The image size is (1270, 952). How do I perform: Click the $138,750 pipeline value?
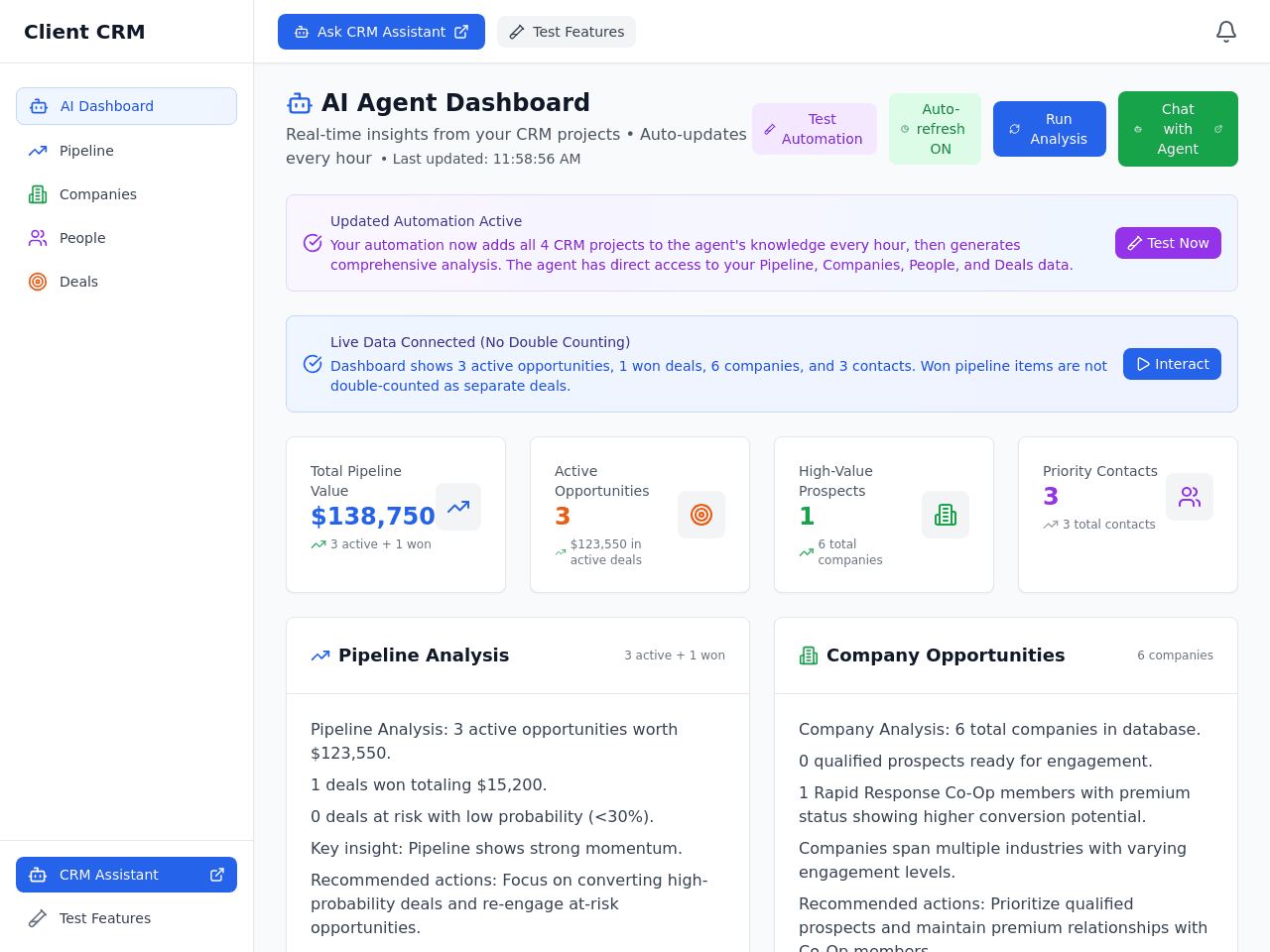(373, 517)
